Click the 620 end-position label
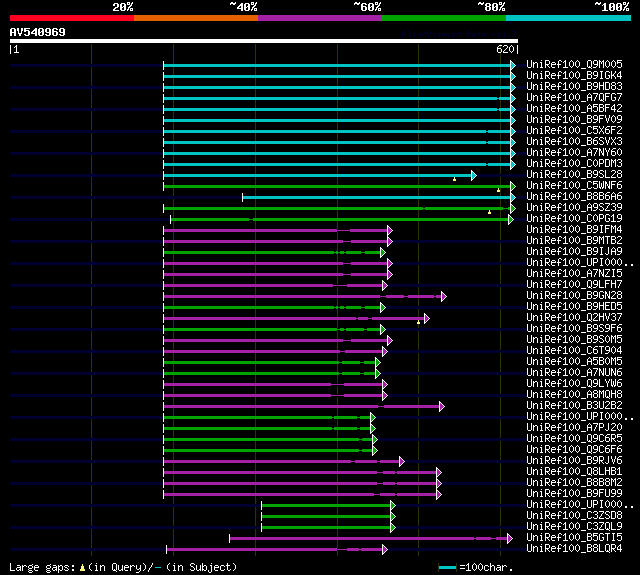The image size is (640, 575). click(505, 49)
